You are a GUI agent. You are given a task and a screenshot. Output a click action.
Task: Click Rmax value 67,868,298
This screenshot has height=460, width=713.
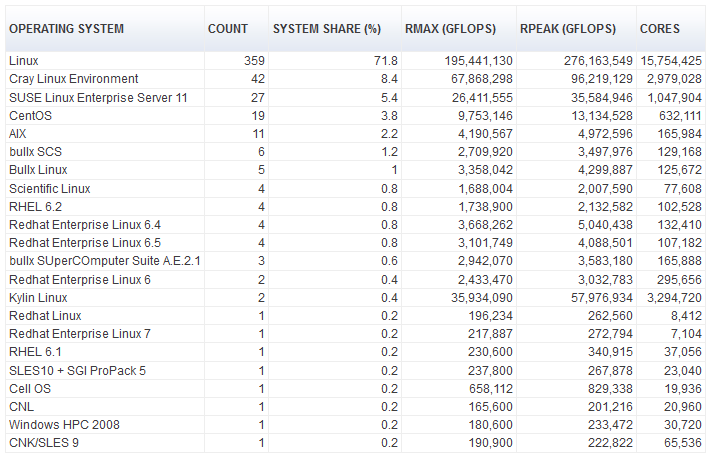click(x=482, y=79)
